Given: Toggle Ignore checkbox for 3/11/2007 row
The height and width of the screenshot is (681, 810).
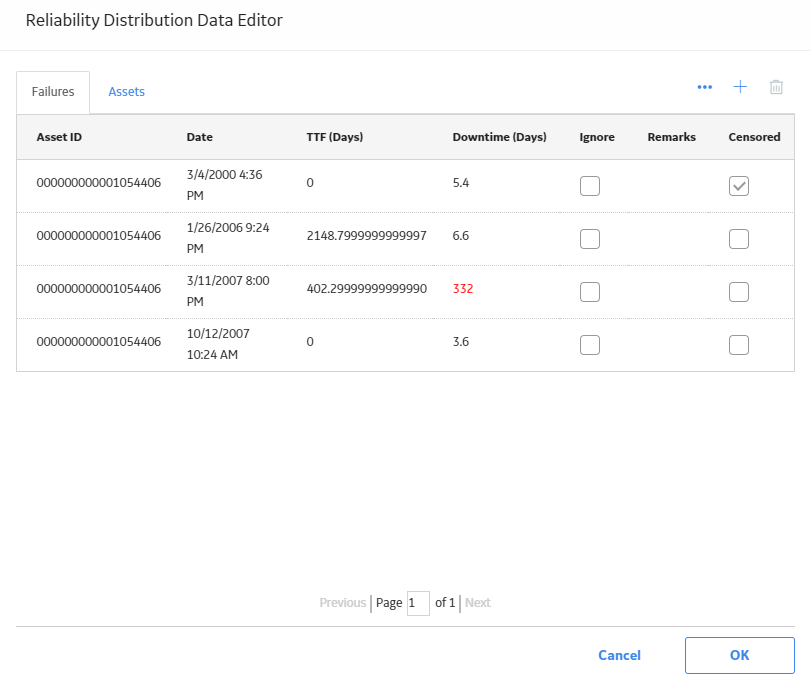Looking at the screenshot, I should click(x=589, y=292).
